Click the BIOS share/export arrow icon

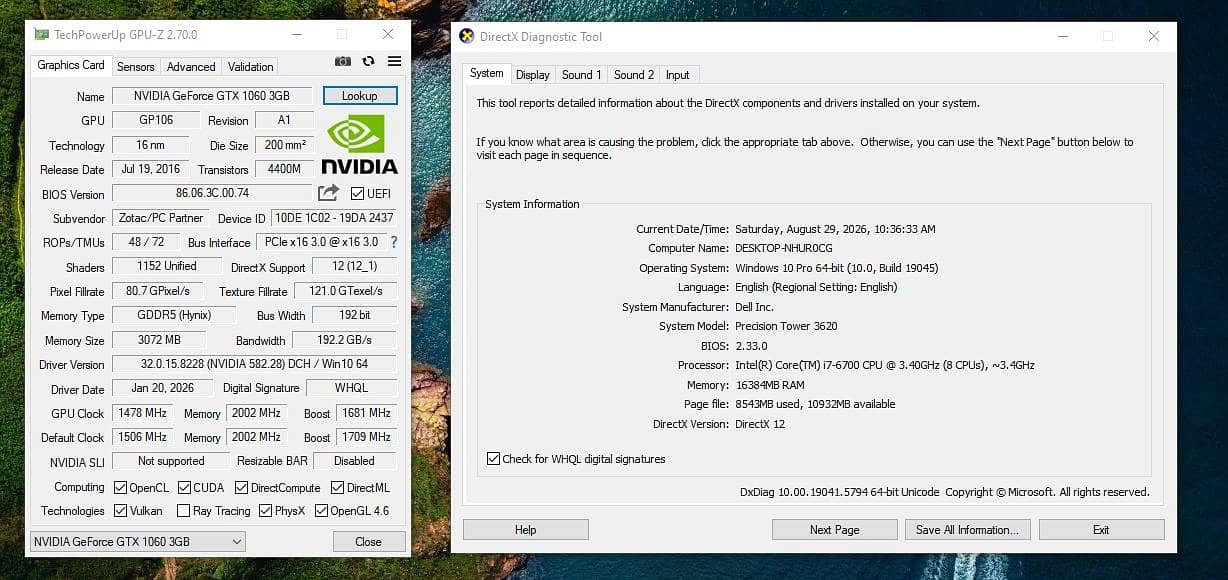click(328, 193)
